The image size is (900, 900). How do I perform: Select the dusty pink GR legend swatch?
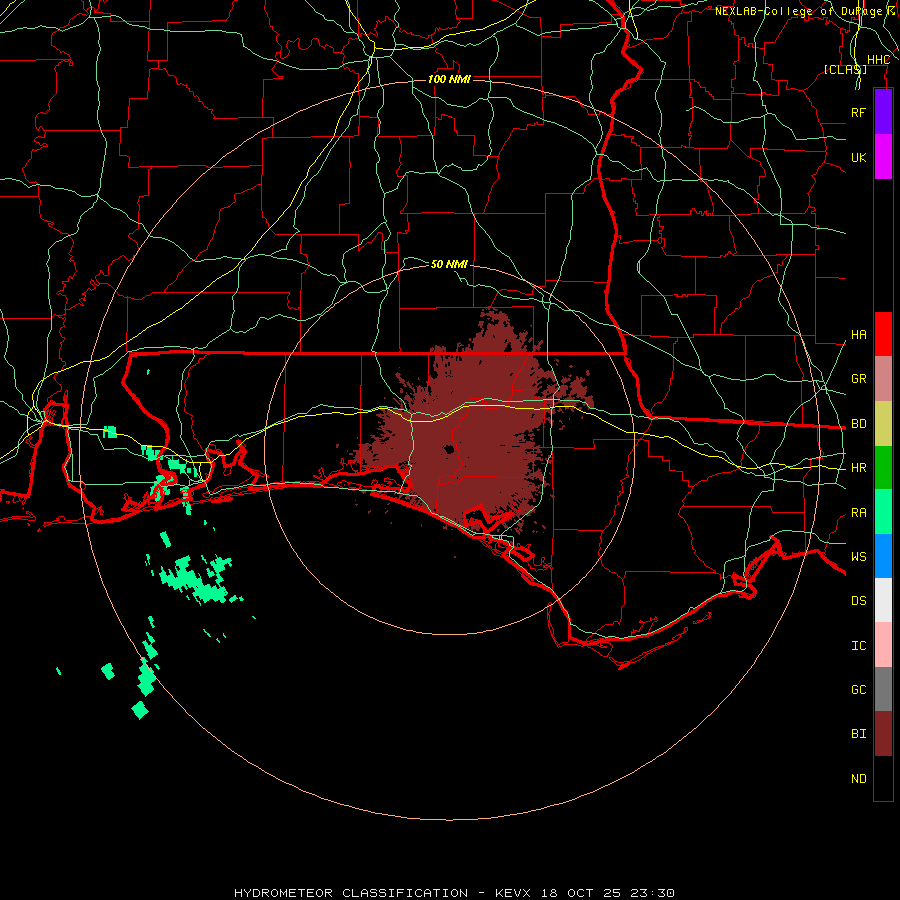[x=883, y=379]
